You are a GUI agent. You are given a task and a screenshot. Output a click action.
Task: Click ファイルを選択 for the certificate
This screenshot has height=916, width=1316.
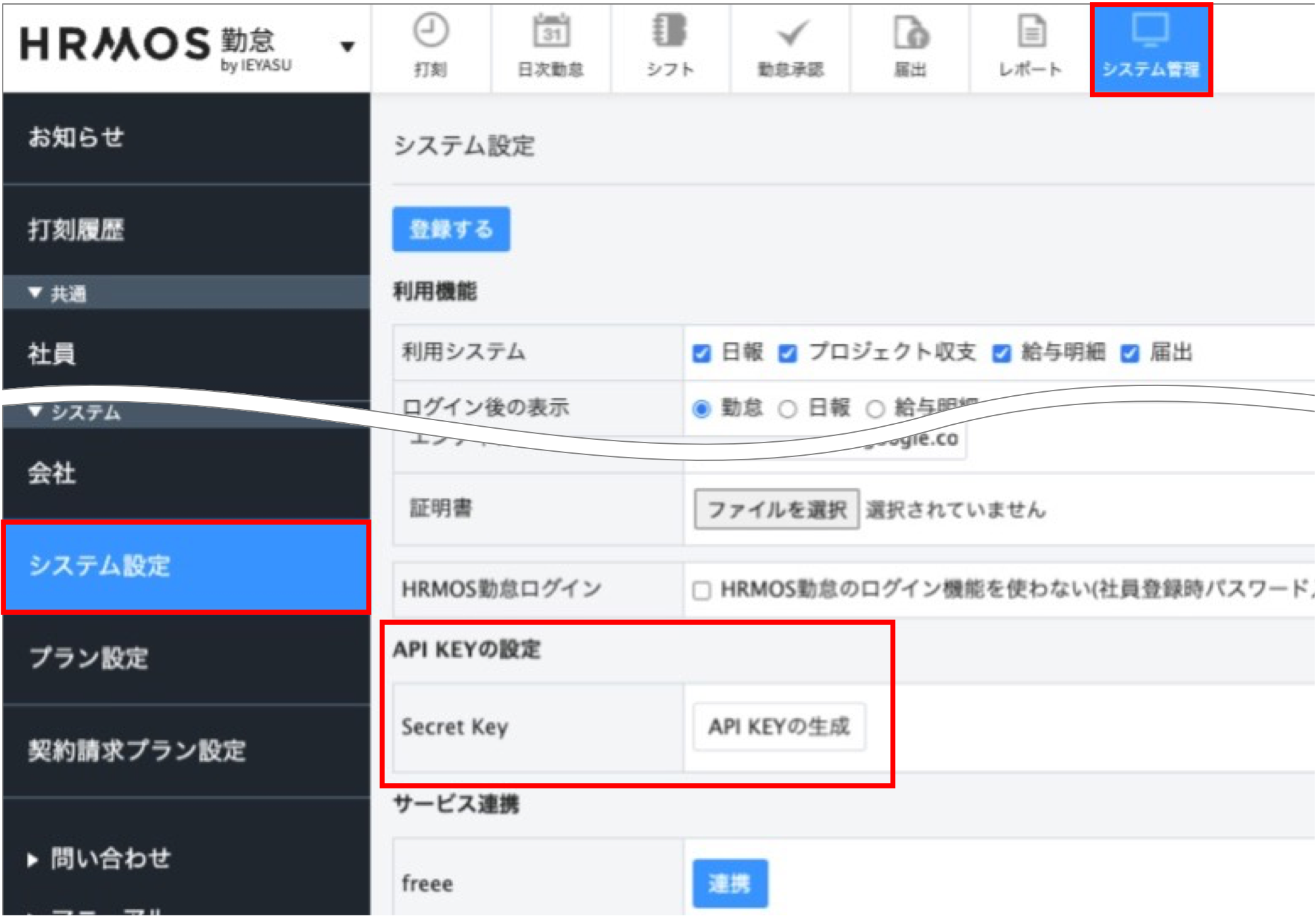click(776, 509)
